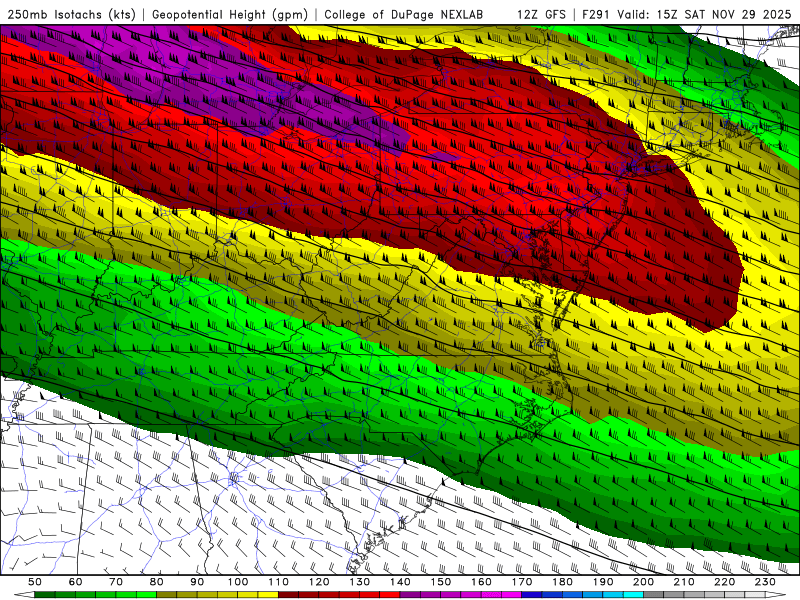This screenshot has height=600, width=800.
Task: Select the 120 value on the color scale
Action: [x=319, y=582]
